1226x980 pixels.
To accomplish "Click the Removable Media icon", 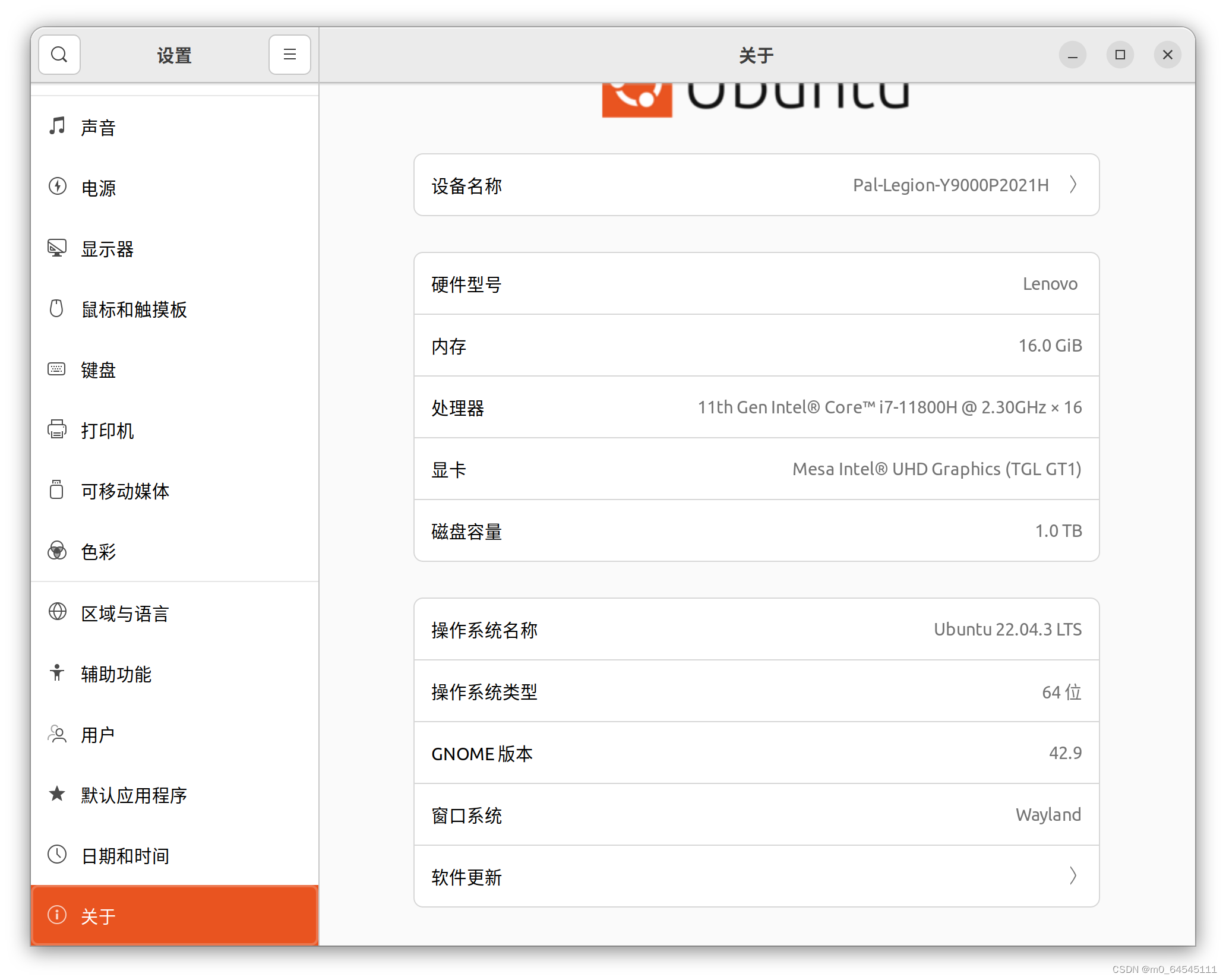I will click(x=57, y=490).
